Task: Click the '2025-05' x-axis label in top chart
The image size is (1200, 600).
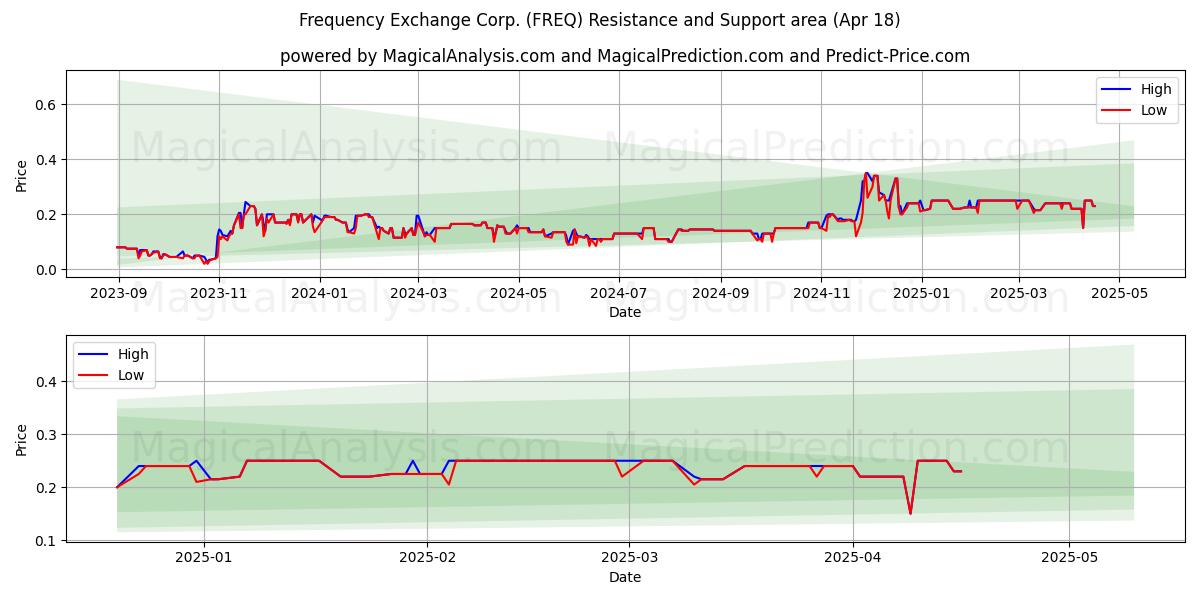Action: tap(1118, 293)
